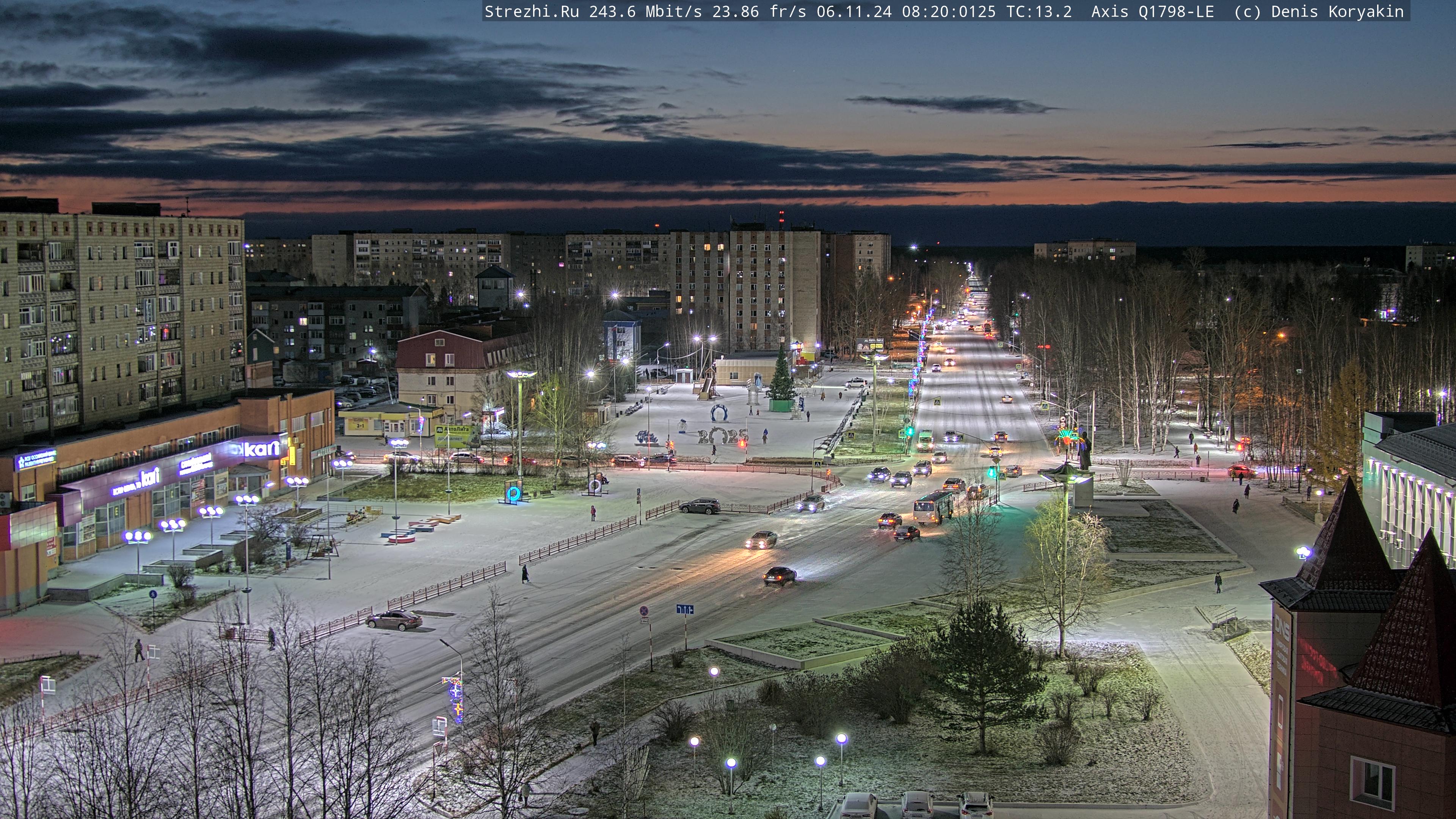Select the "08:20:0125" timestamp
Viewport: 1456px width, 819px height.
point(949,11)
